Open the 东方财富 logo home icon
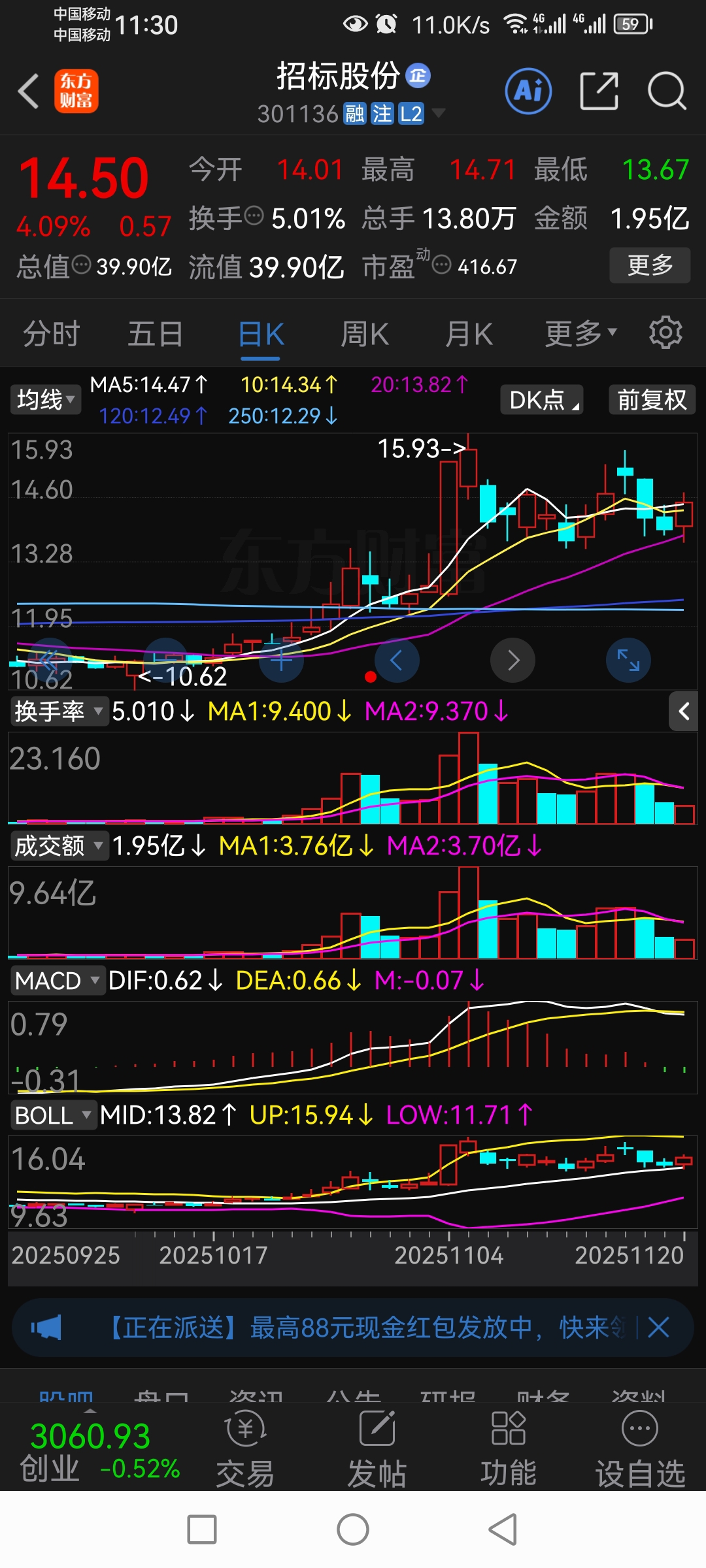 76,91
